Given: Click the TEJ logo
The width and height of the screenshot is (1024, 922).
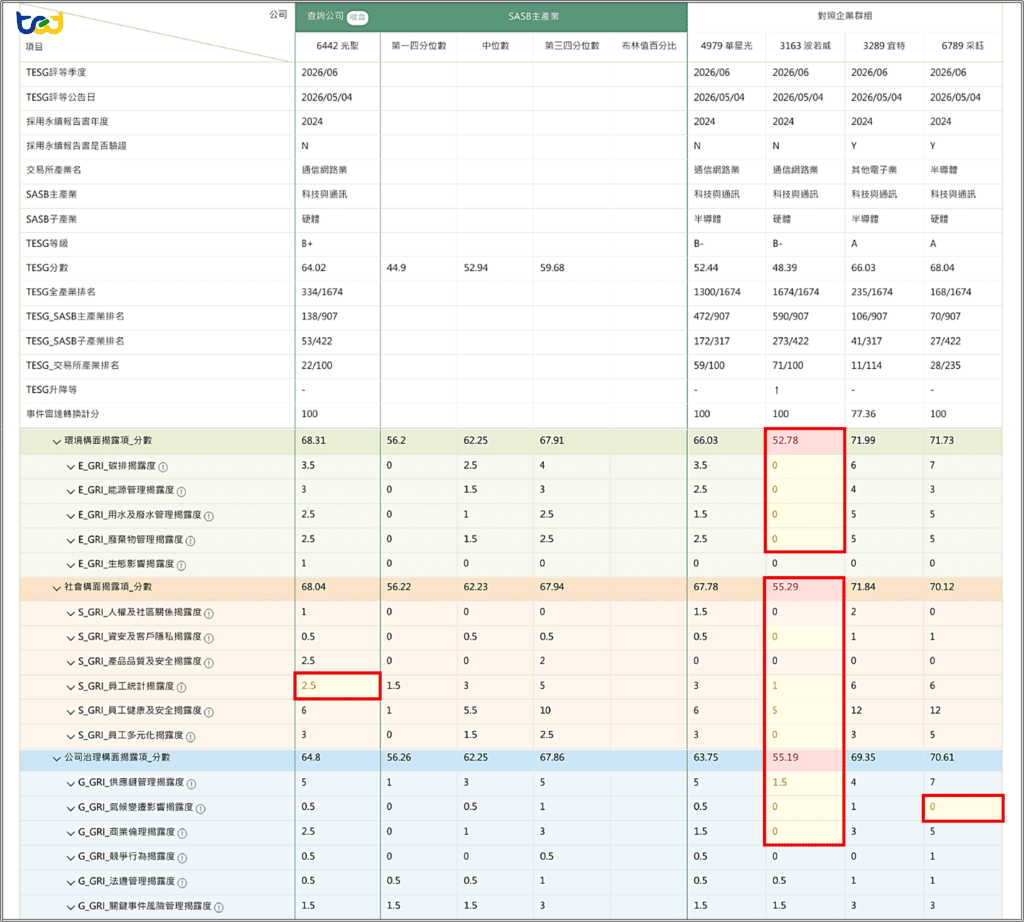Looking at the screenshot, I should coord(39,23).
